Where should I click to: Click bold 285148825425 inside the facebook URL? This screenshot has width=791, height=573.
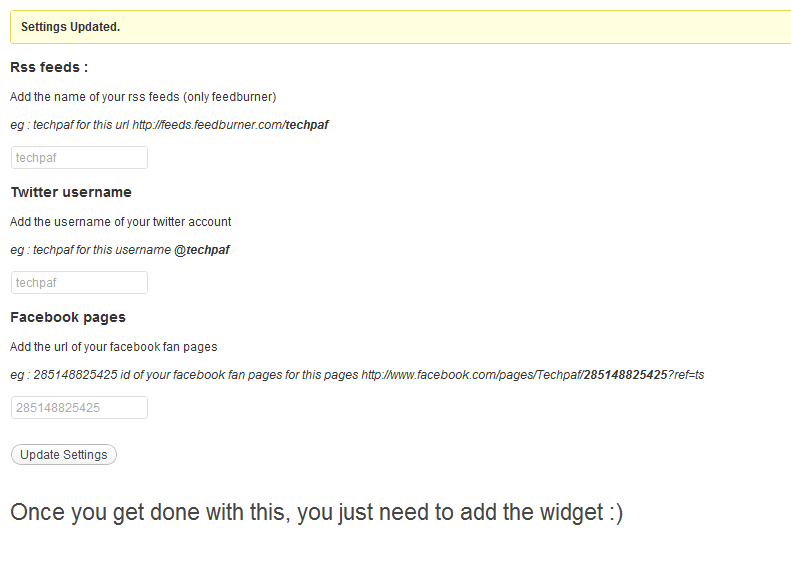click(x=626, y=375)
